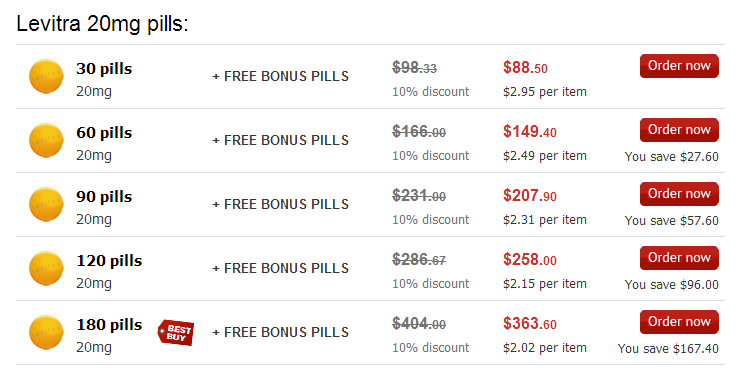Select the 60 pills package label
Screen dimensions: 741x374
pyautogui.click(x=104, y=133)
